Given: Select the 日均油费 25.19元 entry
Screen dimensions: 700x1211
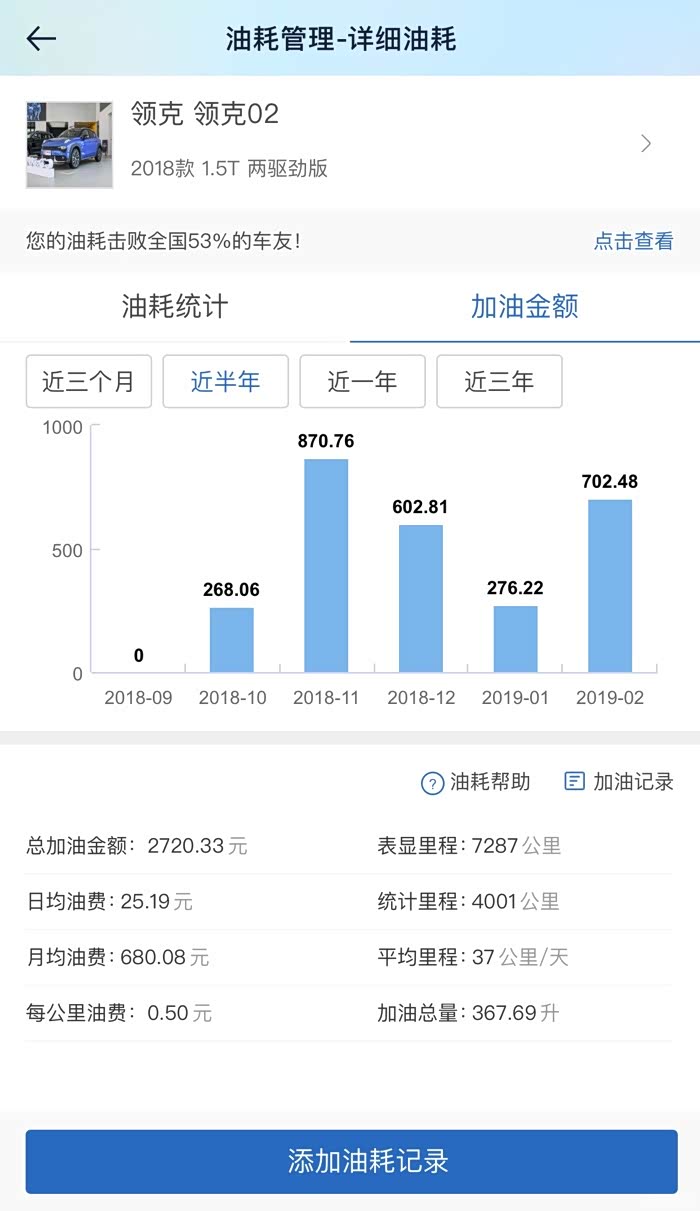Looking at the screenshot, I should click(109, 902).
